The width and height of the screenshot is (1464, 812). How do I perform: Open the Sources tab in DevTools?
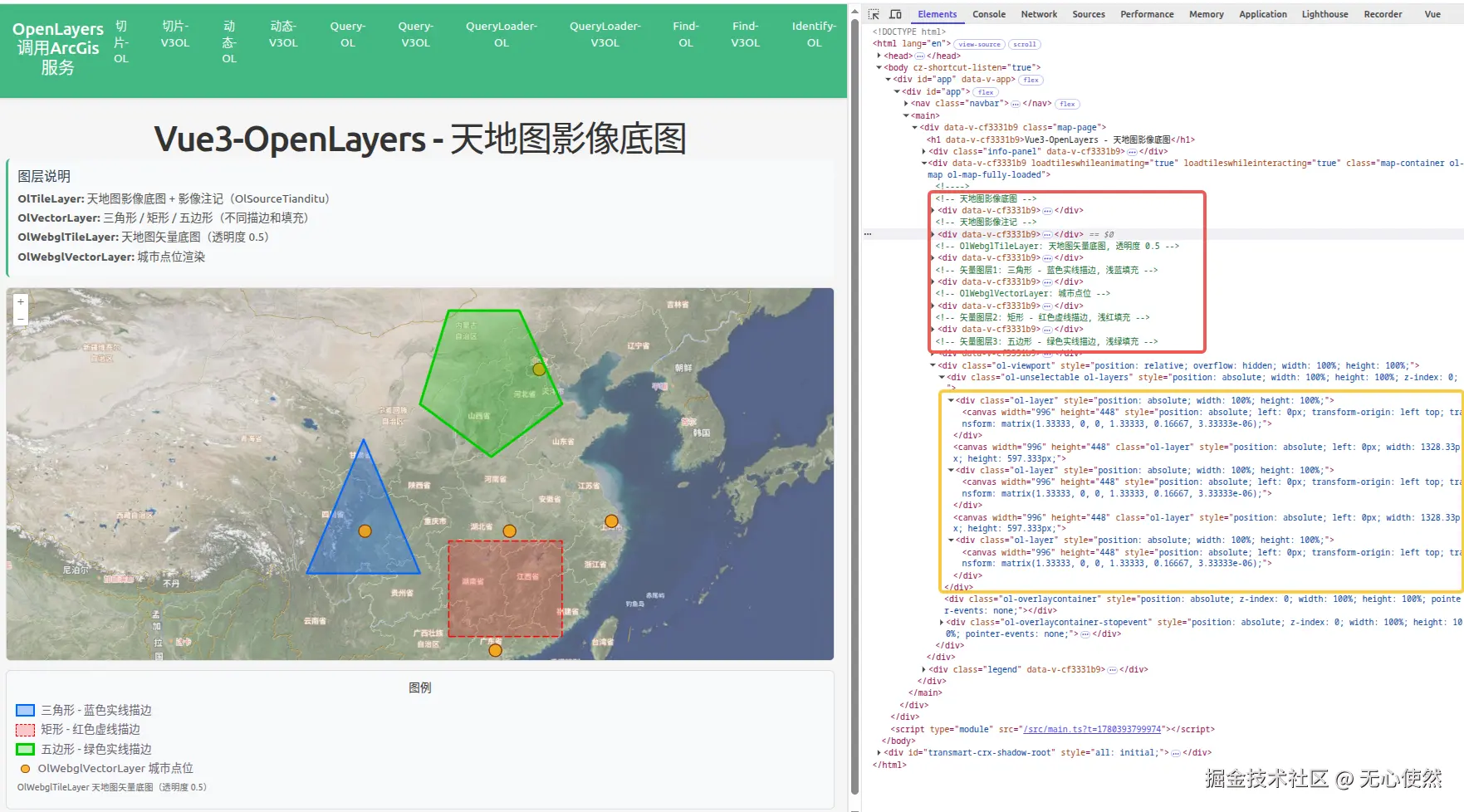coord(1089,14)
